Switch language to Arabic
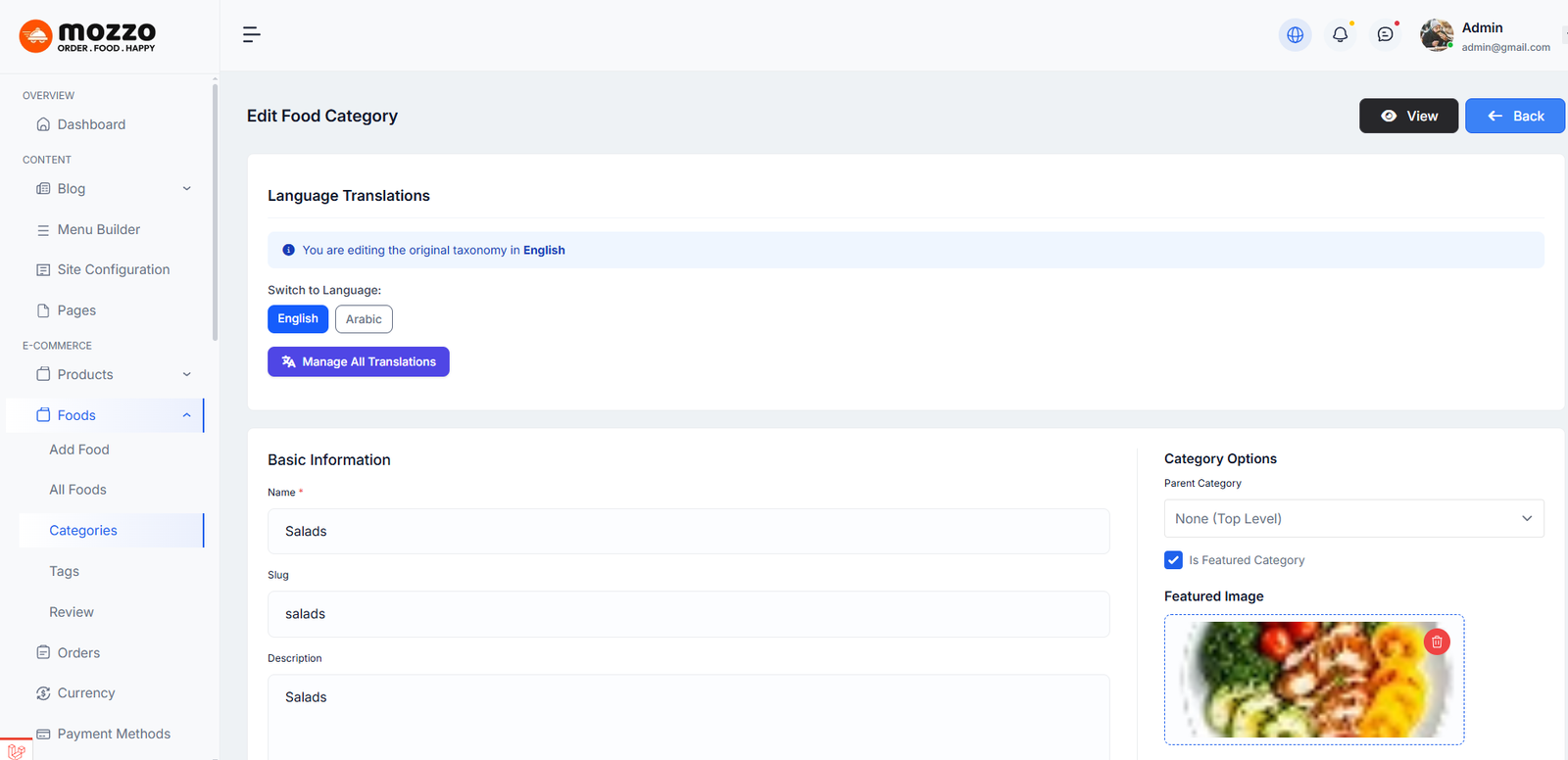The height and width of the screenshot is (760, 1568). click(x=364, y=319)
